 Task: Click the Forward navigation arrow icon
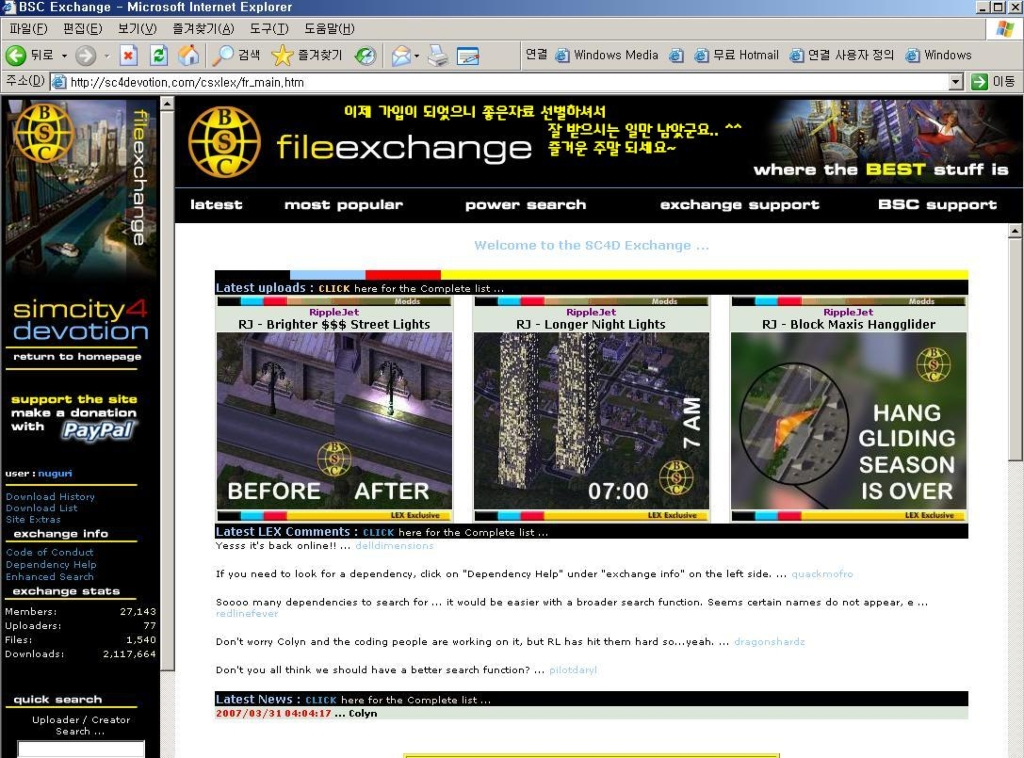[x=86, y=55]
